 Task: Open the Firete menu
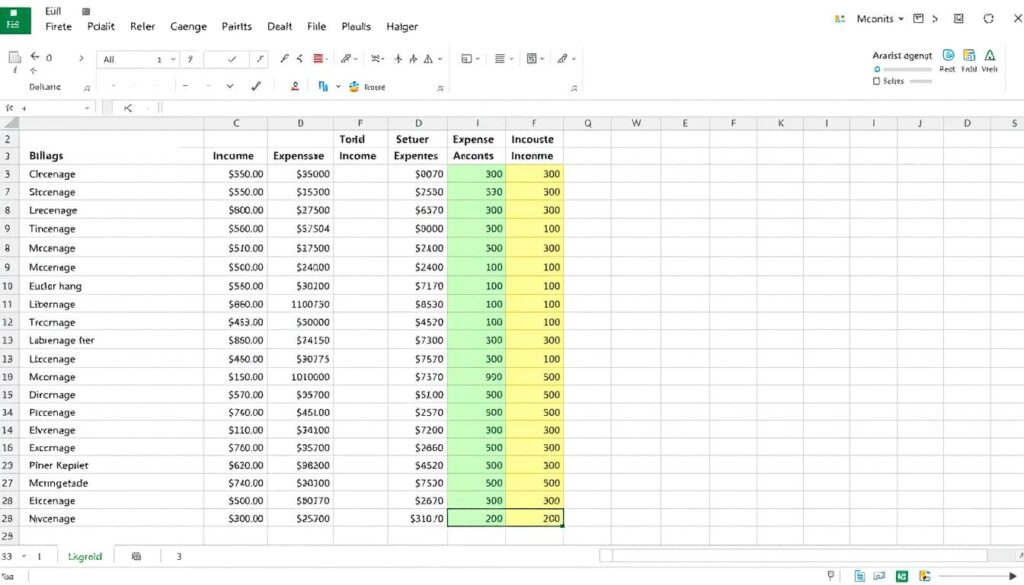(x=58, y=27)
